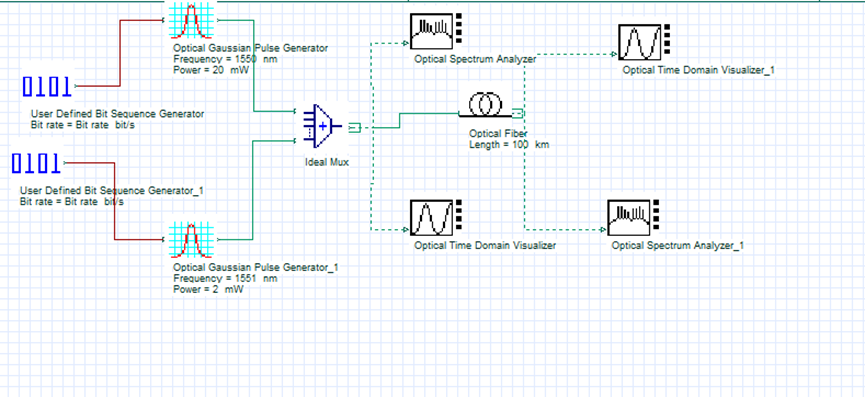865x397 pixels.
Task: Click the User Defined Bit Sequence Generator_1 icon
Action: point(36,163)
